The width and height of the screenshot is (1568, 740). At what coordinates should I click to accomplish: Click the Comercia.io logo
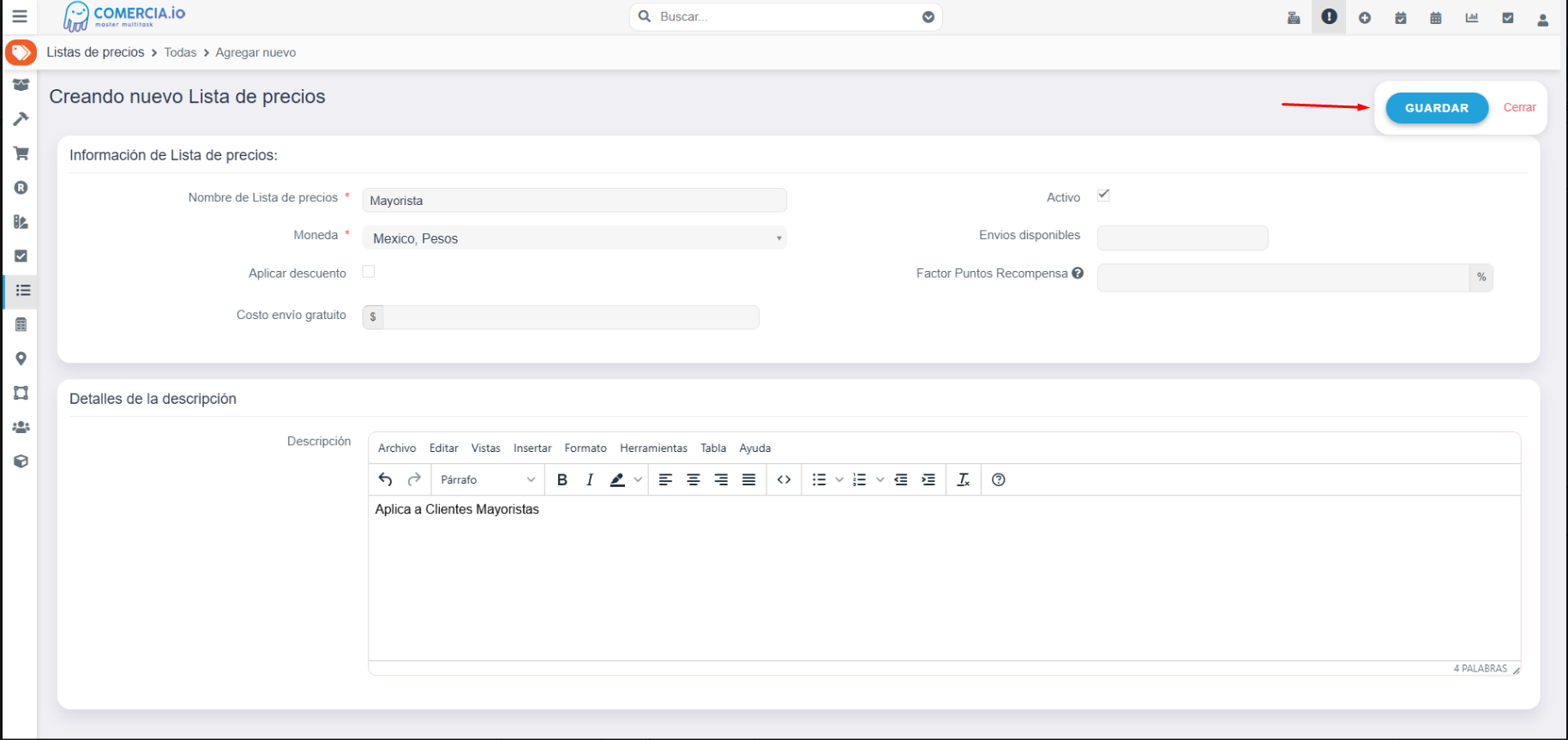click(x=124, y=16)
